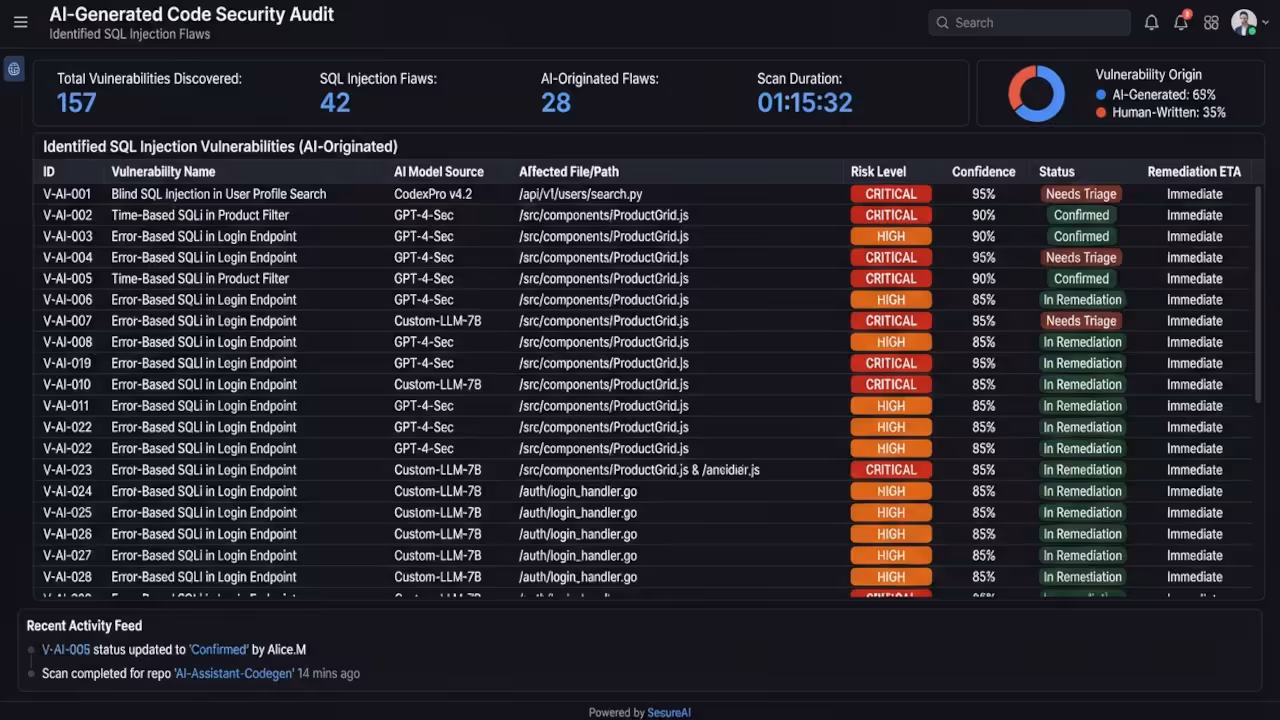Focus the Search input field
The width and height of the screenshot is (1280, 720).
coord(1030,22)
